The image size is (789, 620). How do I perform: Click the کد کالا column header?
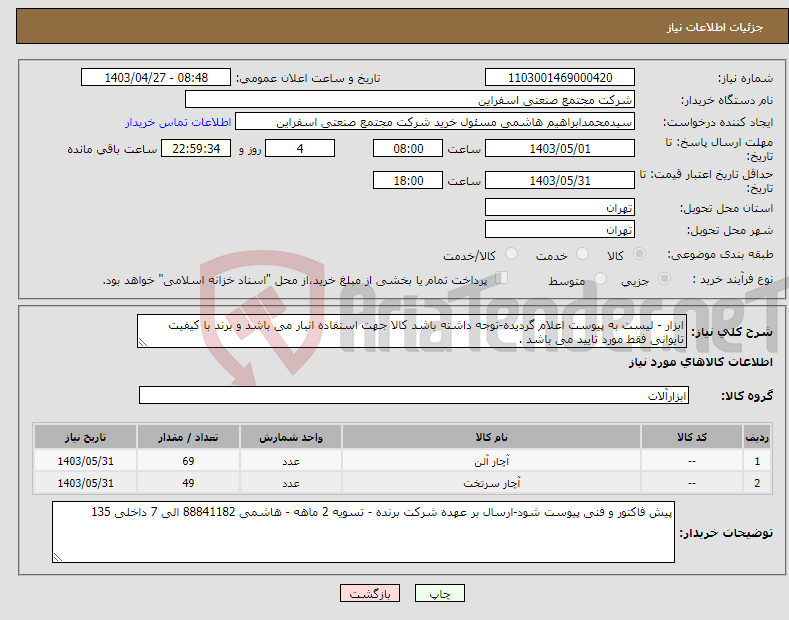[691, 437]
